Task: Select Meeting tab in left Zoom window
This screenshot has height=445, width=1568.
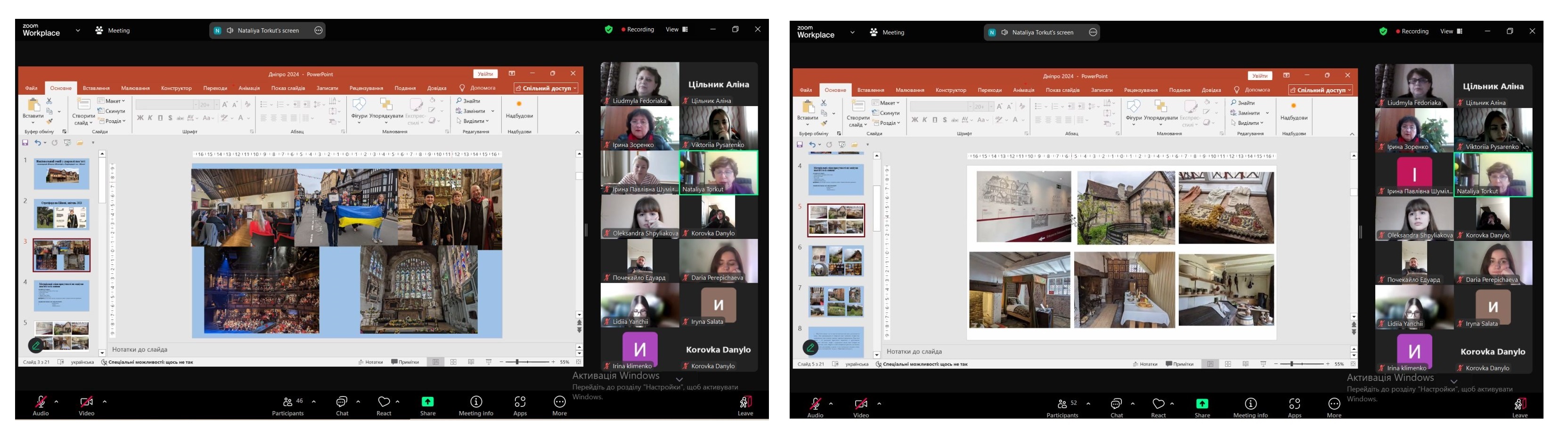Action: tap(113, 31)
